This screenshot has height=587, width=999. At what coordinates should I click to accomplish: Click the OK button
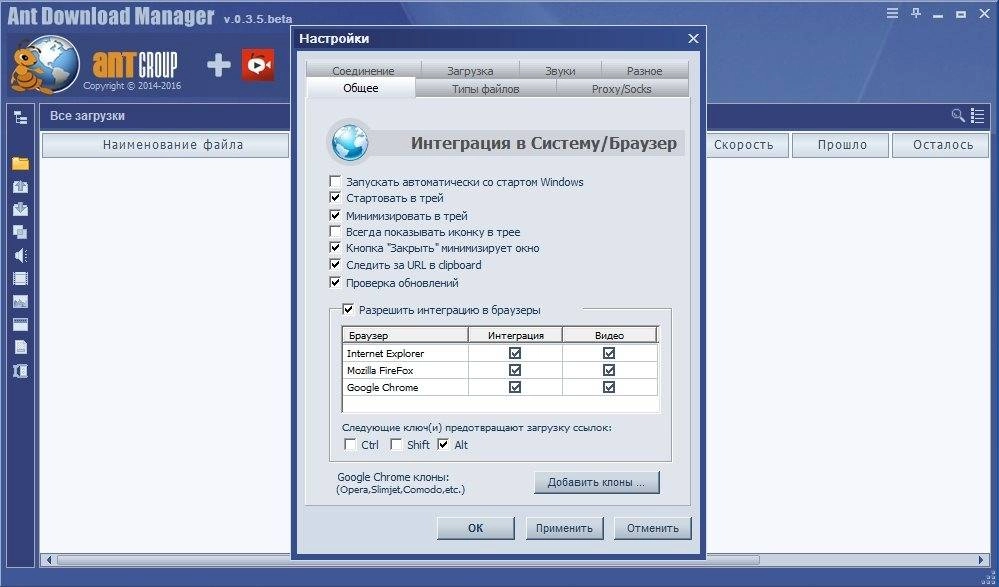(475, 528)
